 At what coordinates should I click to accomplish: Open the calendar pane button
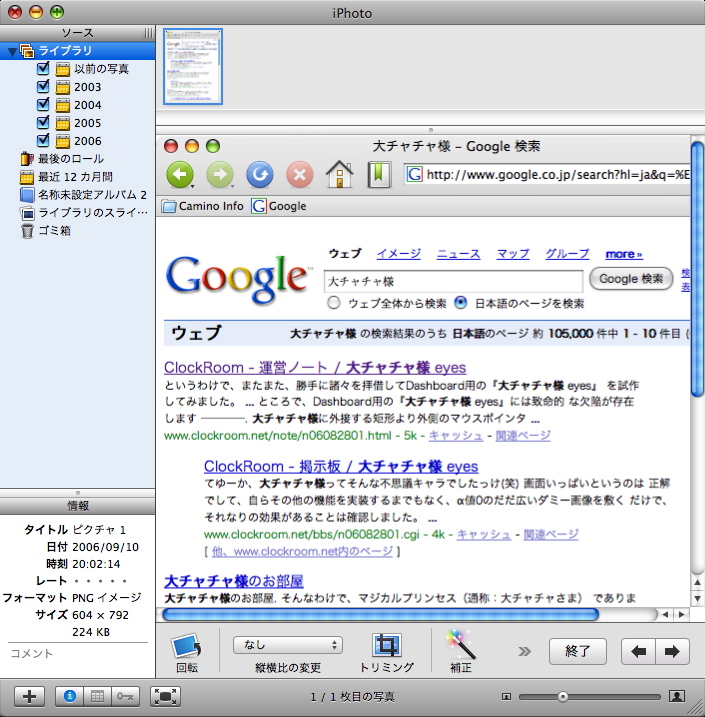[97, 696]
